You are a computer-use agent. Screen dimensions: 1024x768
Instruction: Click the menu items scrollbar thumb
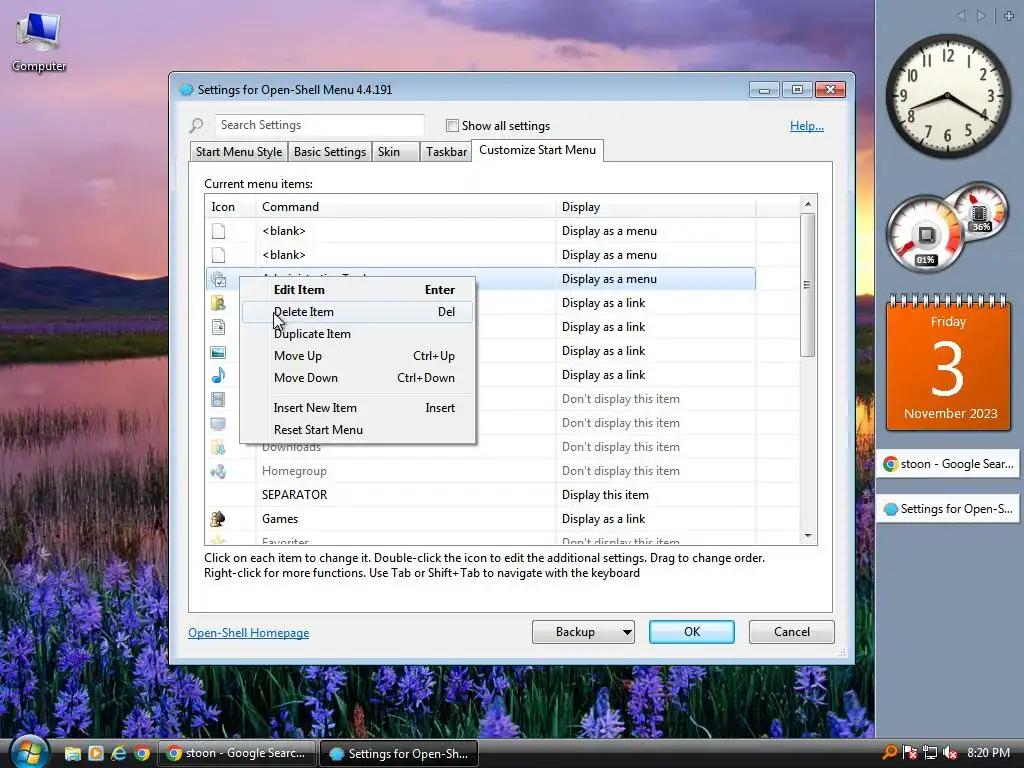(808, 285)
